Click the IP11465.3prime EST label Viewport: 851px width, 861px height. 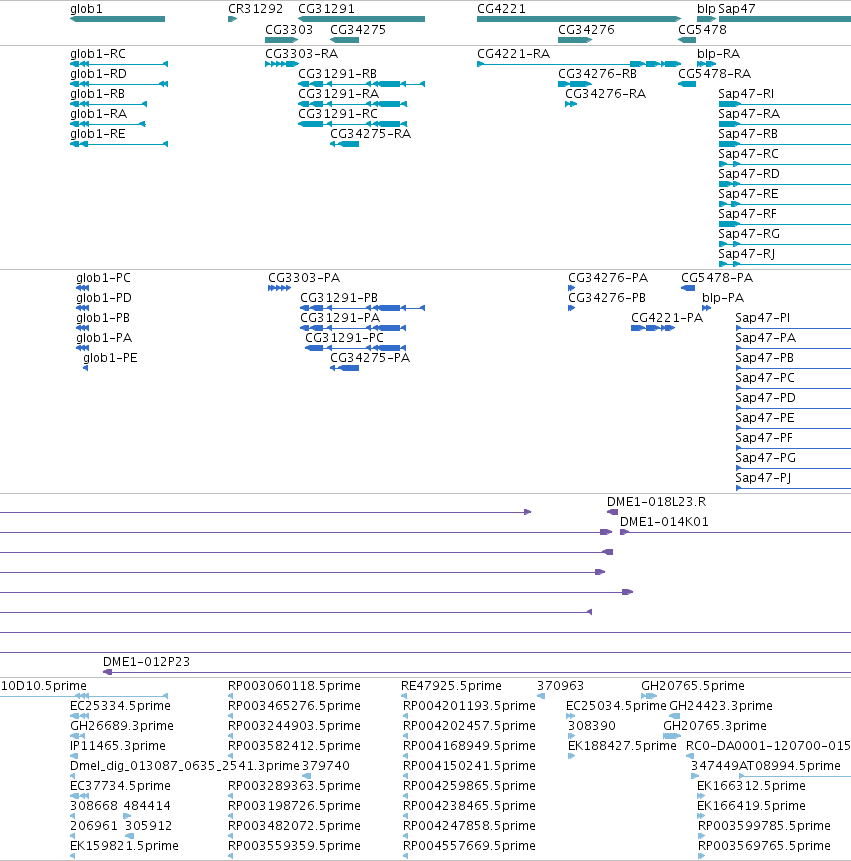pyautogui.click(x=118, y=746)
